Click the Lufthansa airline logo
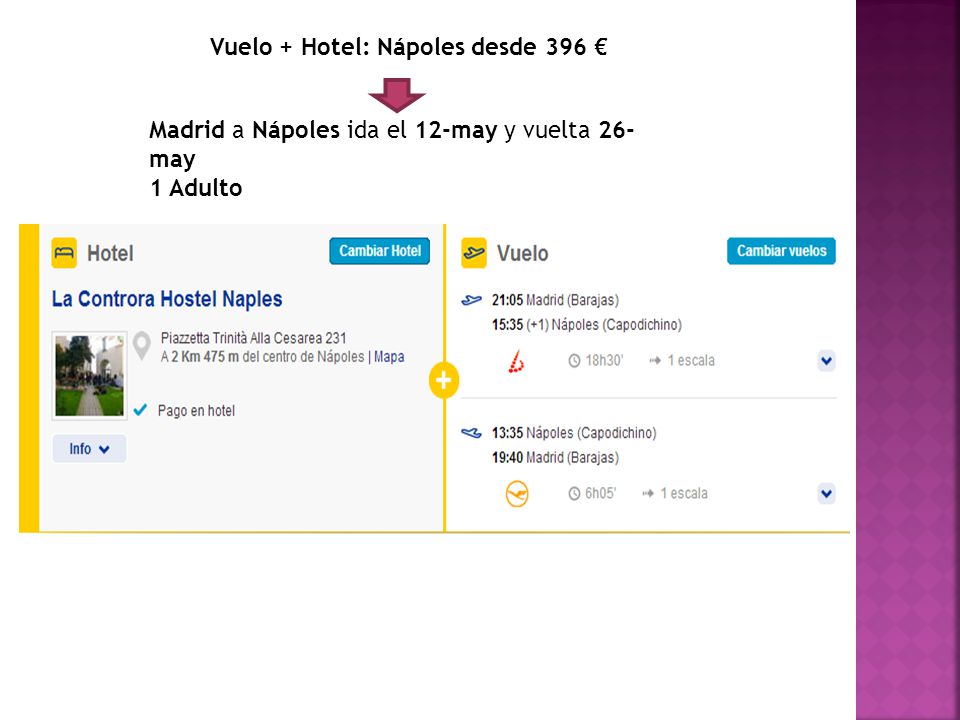960x720 pixels. coord(517,494)
